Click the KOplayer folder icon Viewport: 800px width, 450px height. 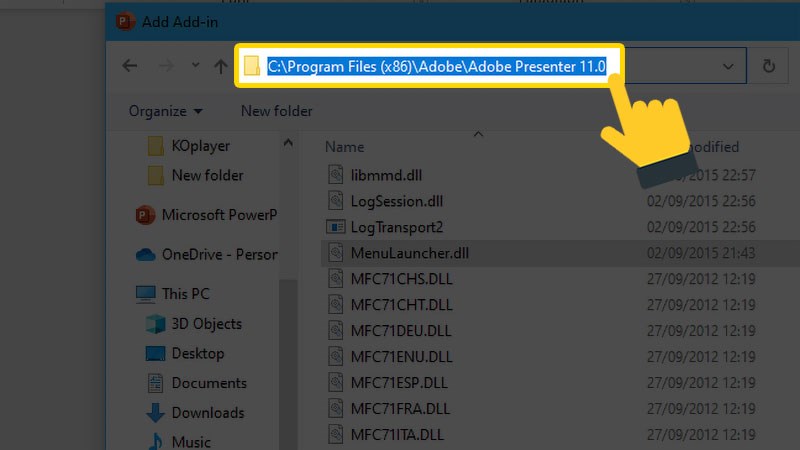156,146
